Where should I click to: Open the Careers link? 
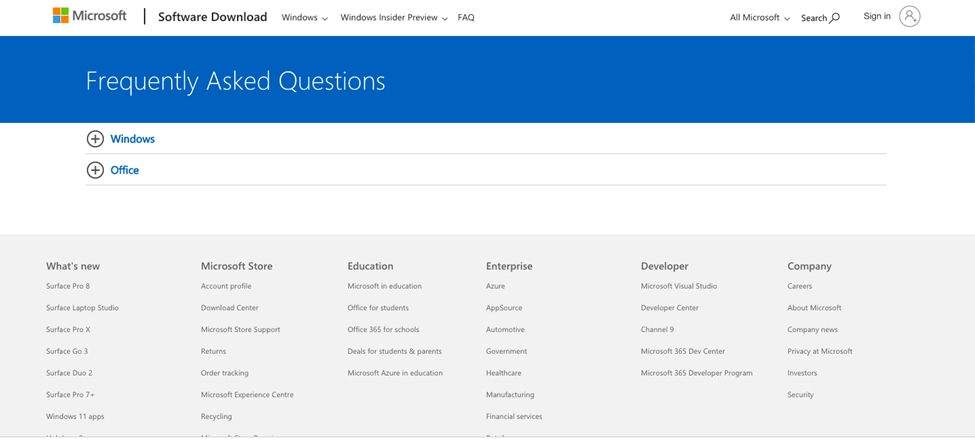[800, 286]
